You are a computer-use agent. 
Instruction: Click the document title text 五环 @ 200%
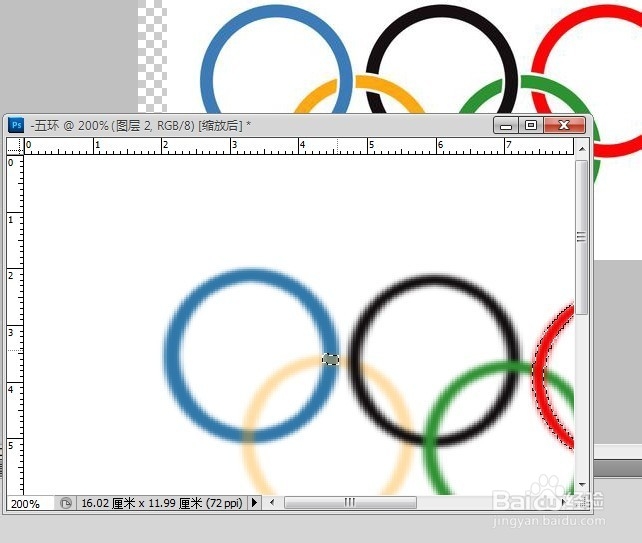(70, 125)
